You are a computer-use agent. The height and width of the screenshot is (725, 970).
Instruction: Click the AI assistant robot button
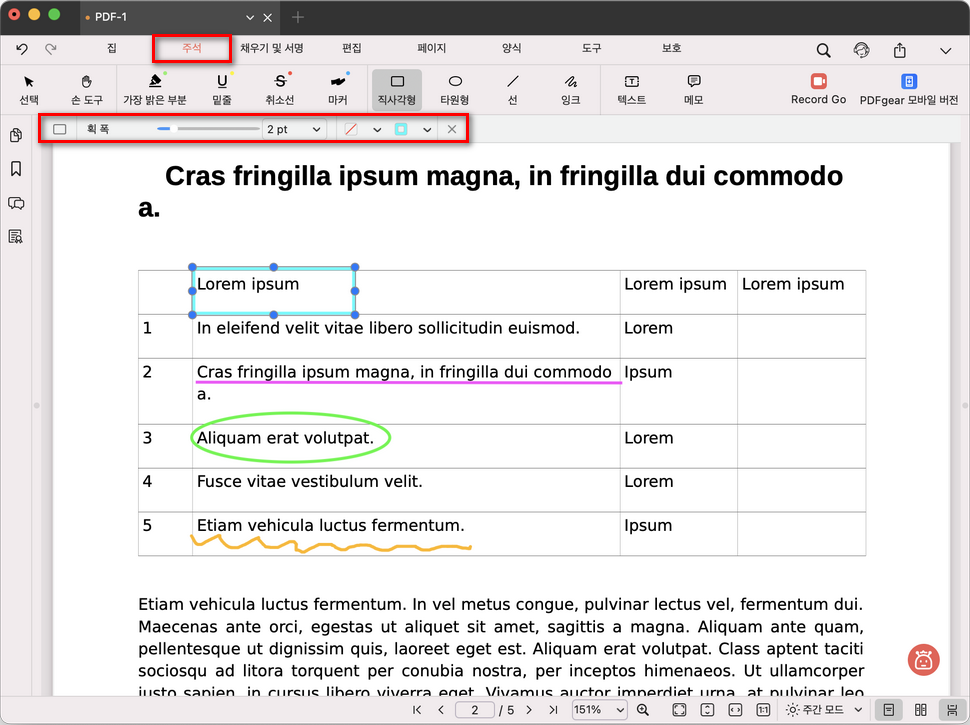[x=923, y=659]
